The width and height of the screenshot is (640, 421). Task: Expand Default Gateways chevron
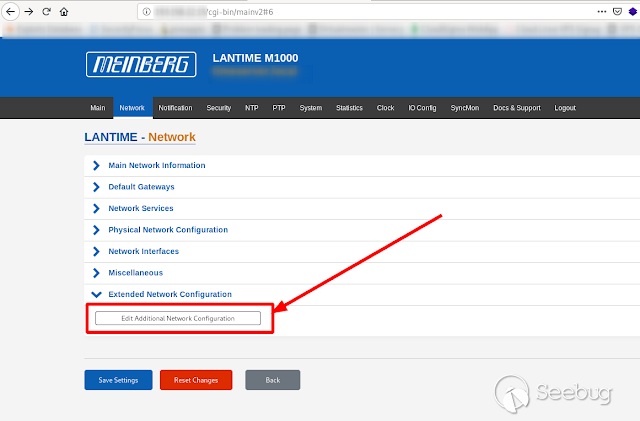[x=96, y=187]
